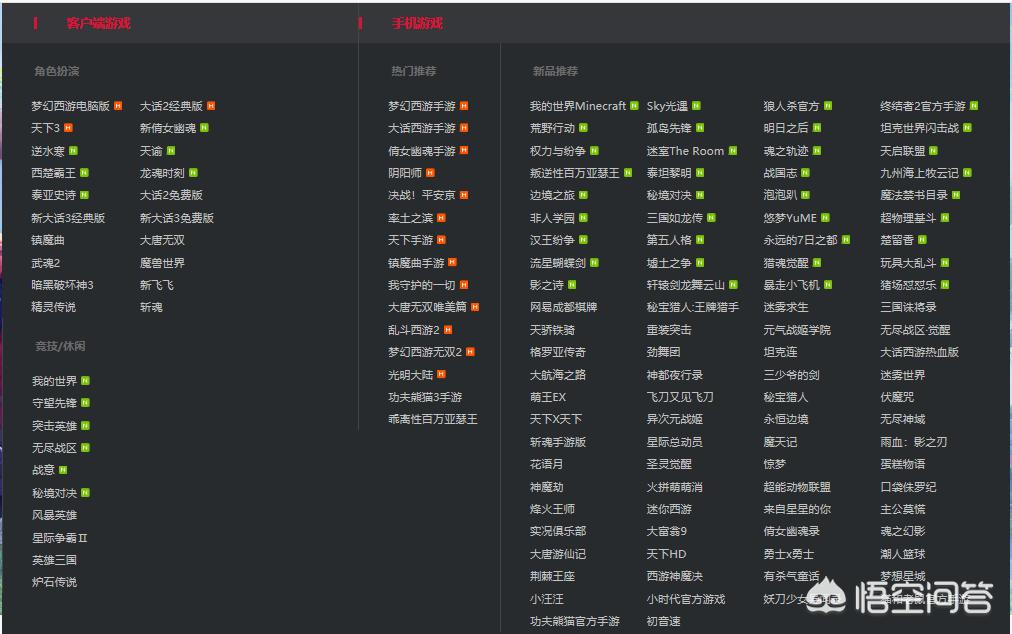Image resolution: width=1012 pixels, height=634 pixels.
Task: Click the new badge next to Sky光遇
Action: tap(696, 106)
